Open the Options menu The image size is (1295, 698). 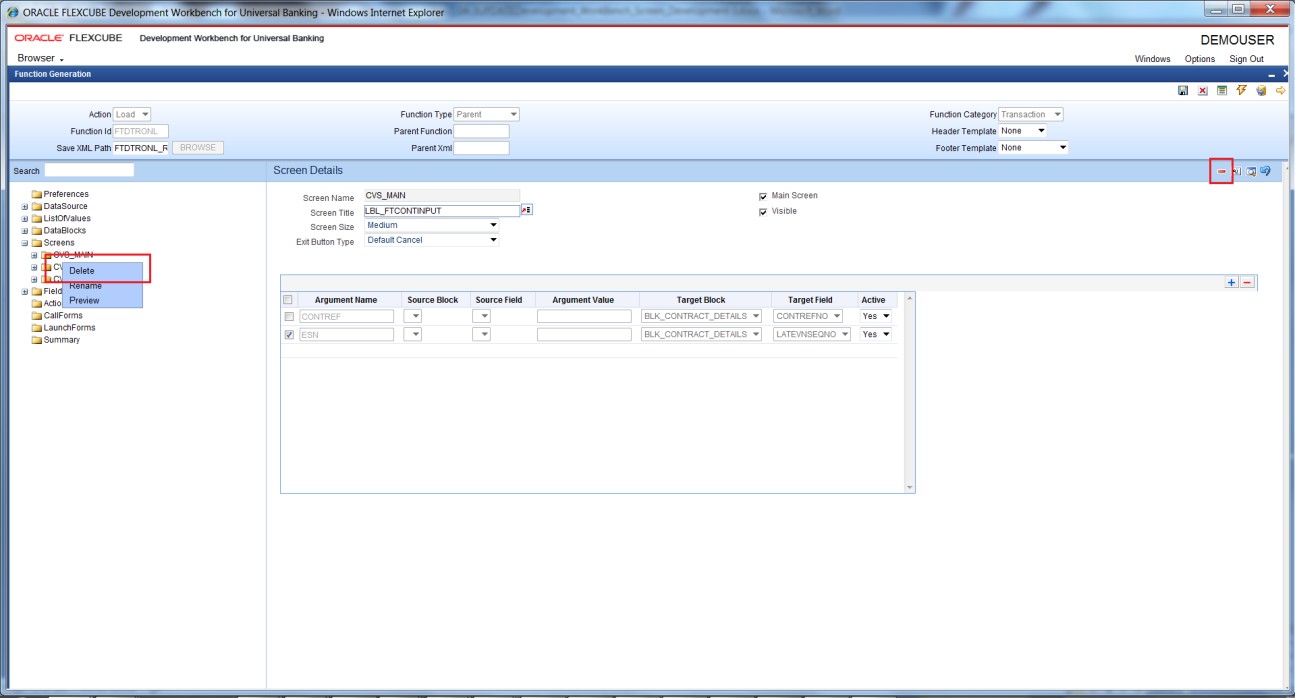pyautogui.click(x=1200, y=59)
